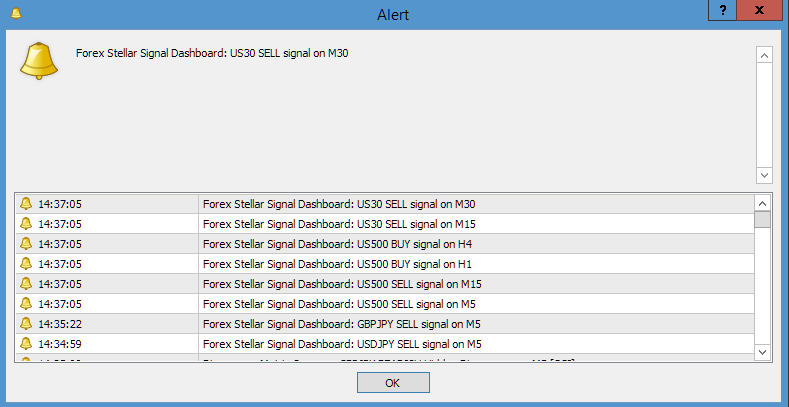Click bell icon of US500 SELL M5 row
The width and height of the screenshot is (789, 407).
26,304
